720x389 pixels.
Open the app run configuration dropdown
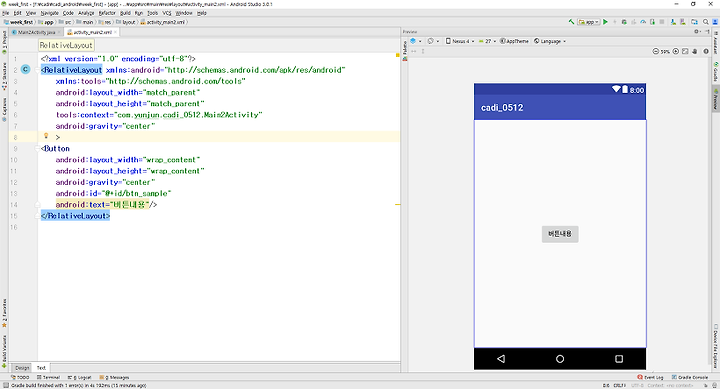[x=589, y=22]
